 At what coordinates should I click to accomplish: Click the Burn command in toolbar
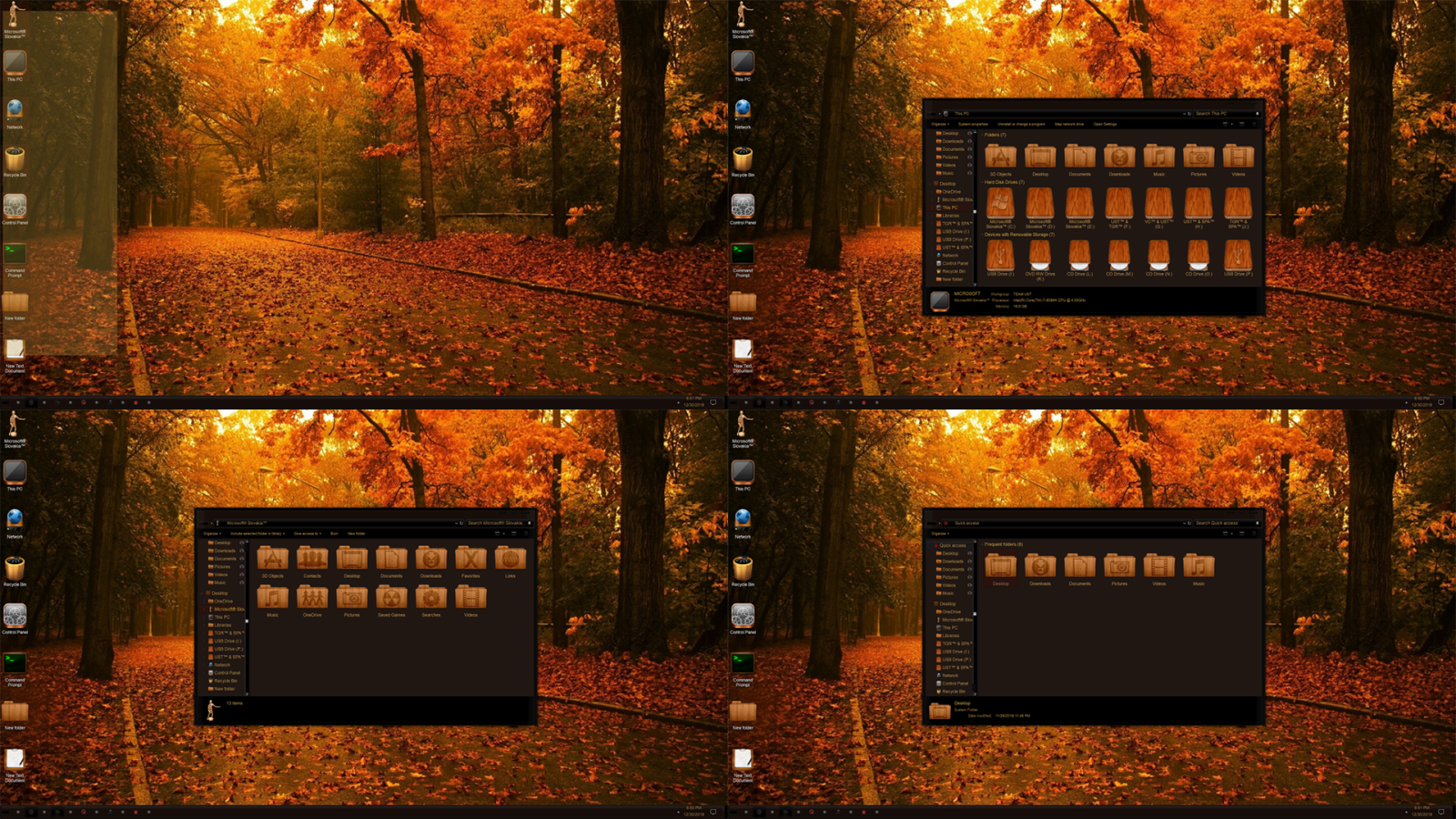[x=334, y=534]
